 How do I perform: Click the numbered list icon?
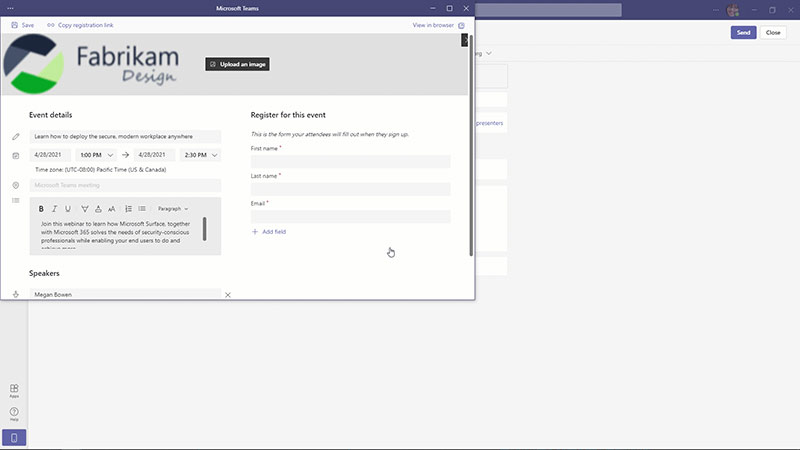click(129, 209)
